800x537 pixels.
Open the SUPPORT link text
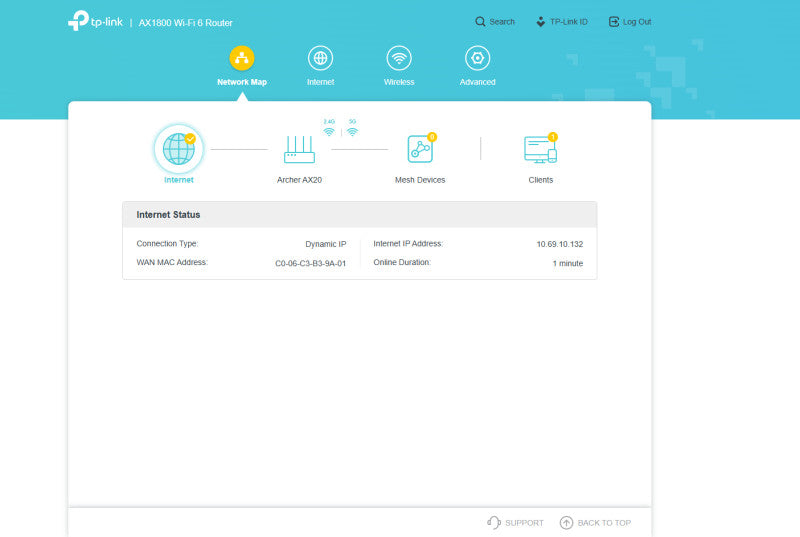[x=524, y=523]
